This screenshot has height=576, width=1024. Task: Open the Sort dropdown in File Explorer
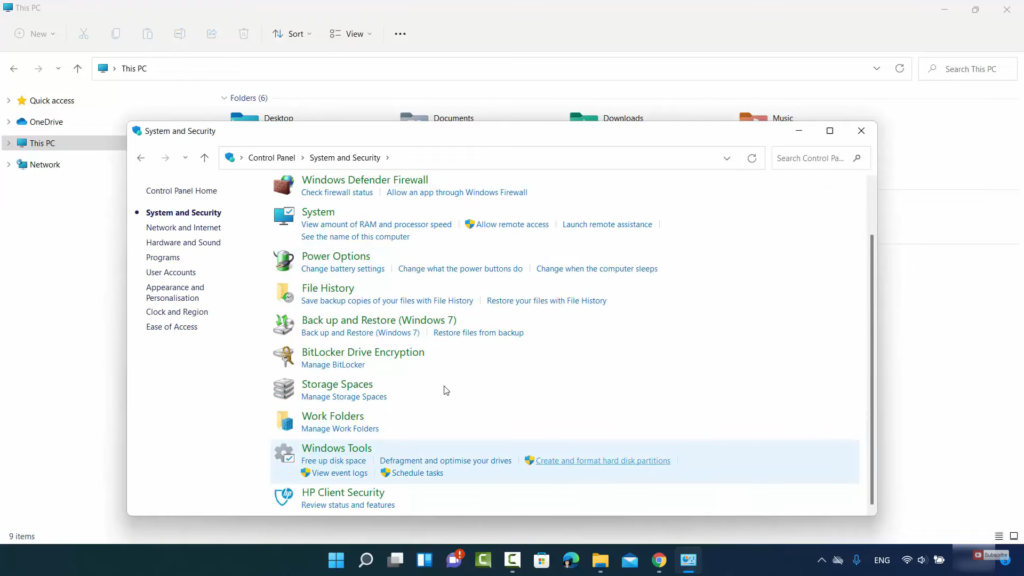pos(292,34)
